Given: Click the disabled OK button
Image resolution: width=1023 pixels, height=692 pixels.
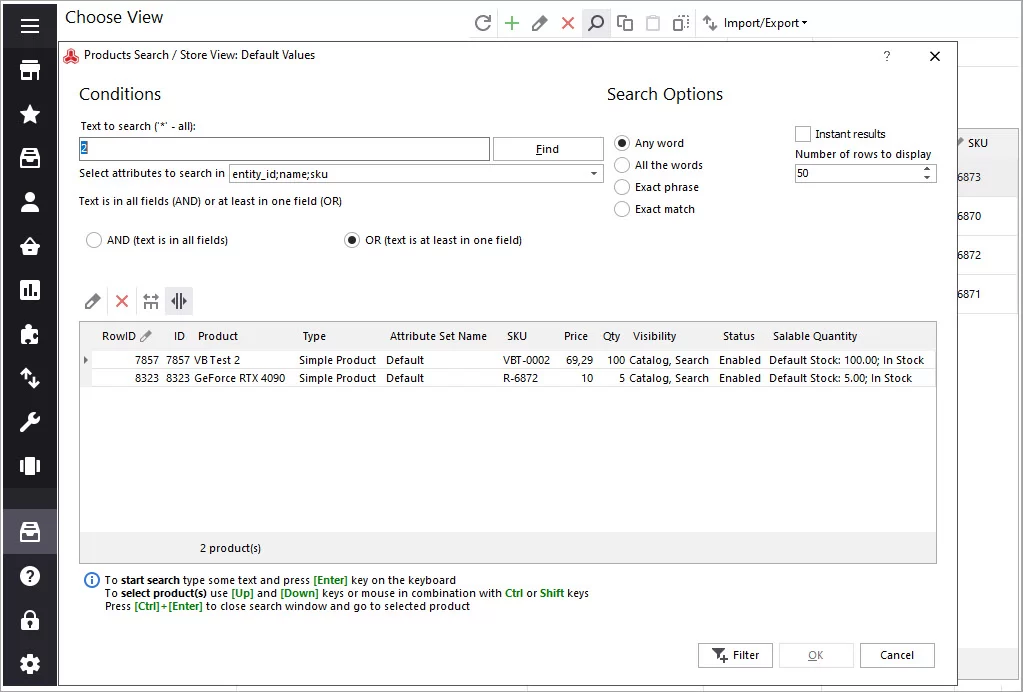Looking at the screenshot, I should (816, 655).
